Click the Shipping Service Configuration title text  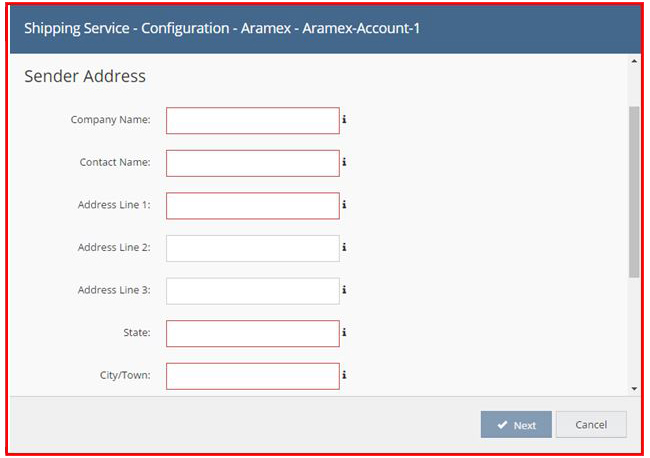(222, 28)
